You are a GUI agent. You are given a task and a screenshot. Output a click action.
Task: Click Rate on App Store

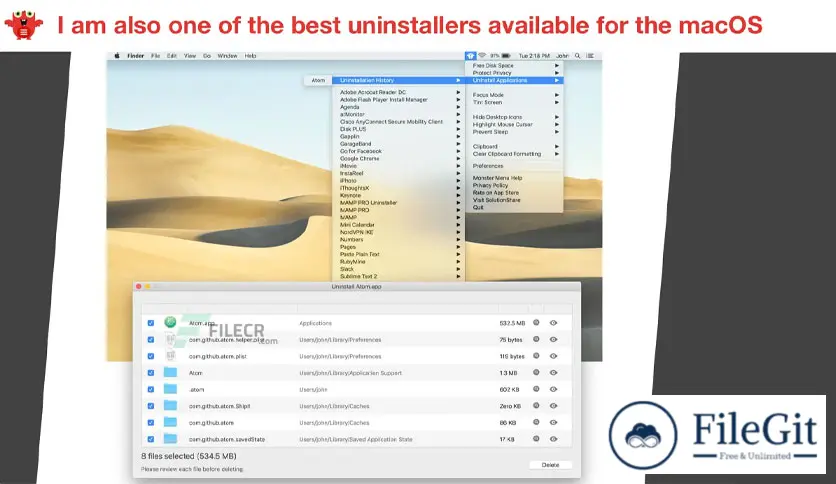(x=515, y=193)
